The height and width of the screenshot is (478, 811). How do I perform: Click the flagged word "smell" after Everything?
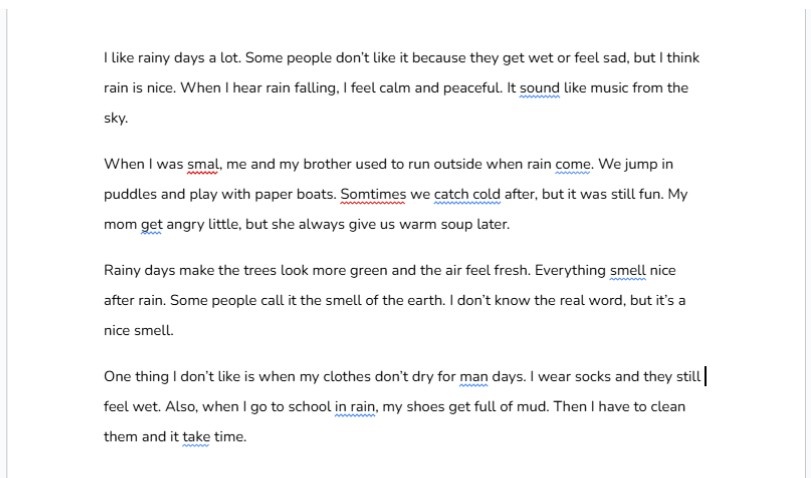(x=628, y=271)
